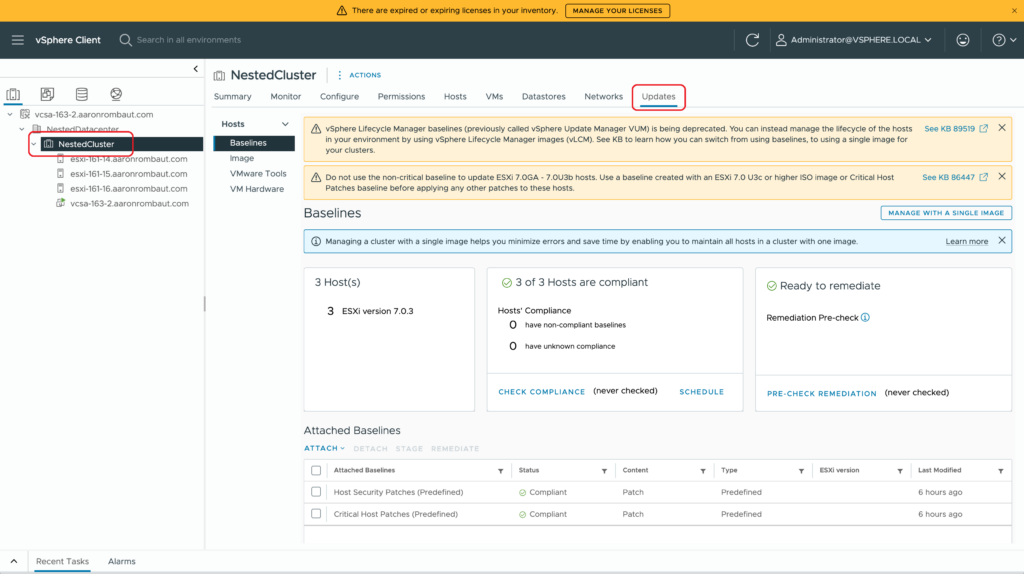Switch to VMs and Templates inventory icon
The image size is (1024, 574).
point(47,95)
